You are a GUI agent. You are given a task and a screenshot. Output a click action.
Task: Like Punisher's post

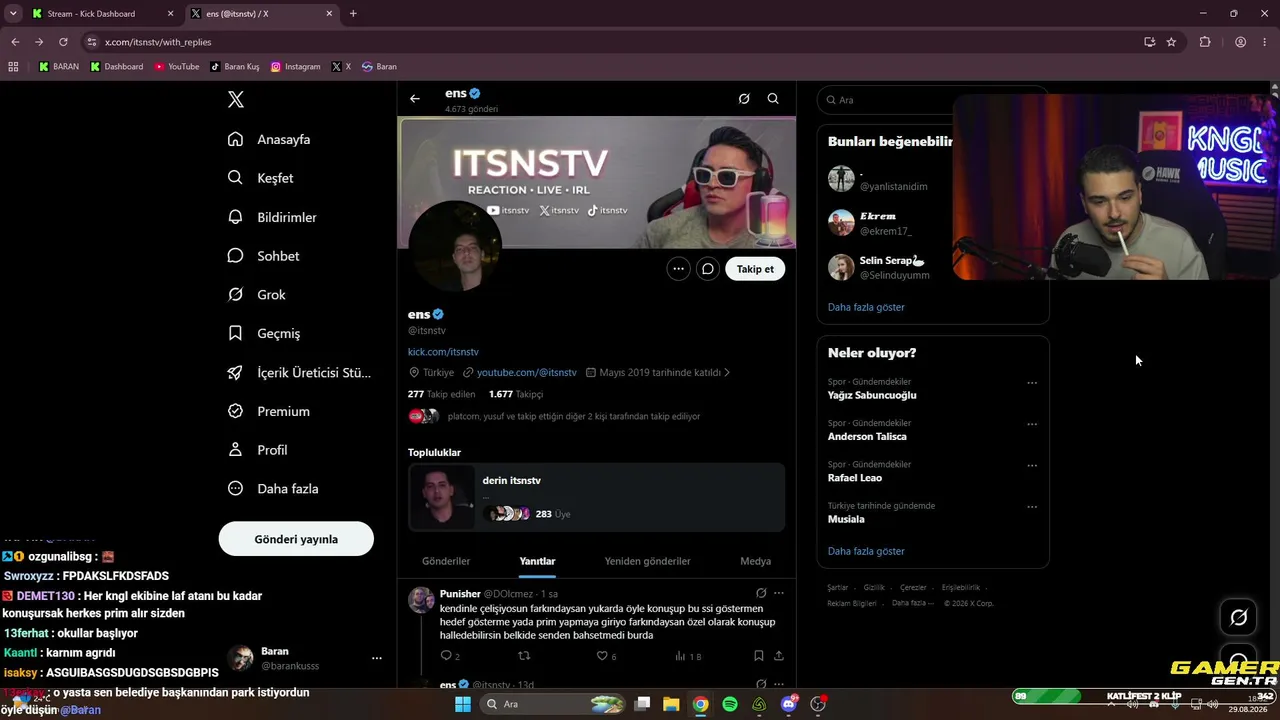click(x=606, y=656)
